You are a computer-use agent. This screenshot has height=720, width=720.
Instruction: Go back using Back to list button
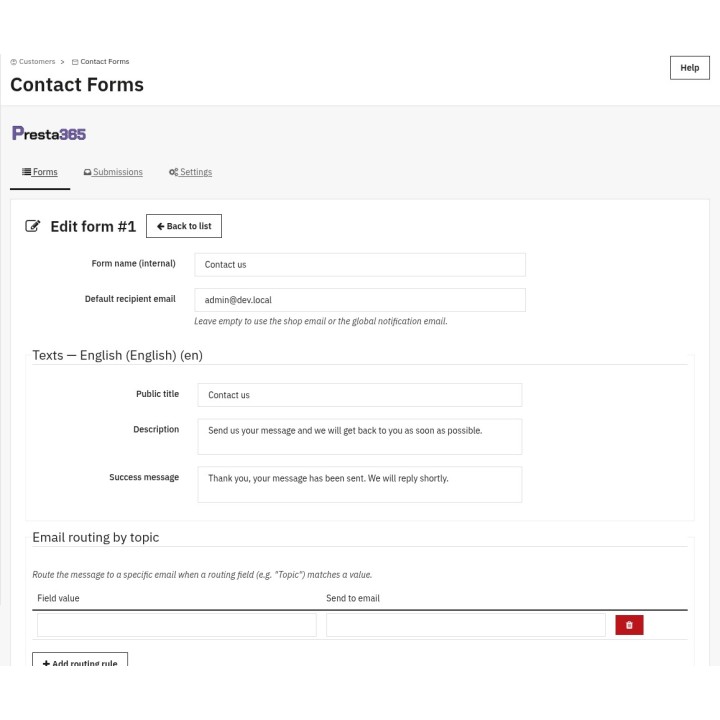(184, 226)
